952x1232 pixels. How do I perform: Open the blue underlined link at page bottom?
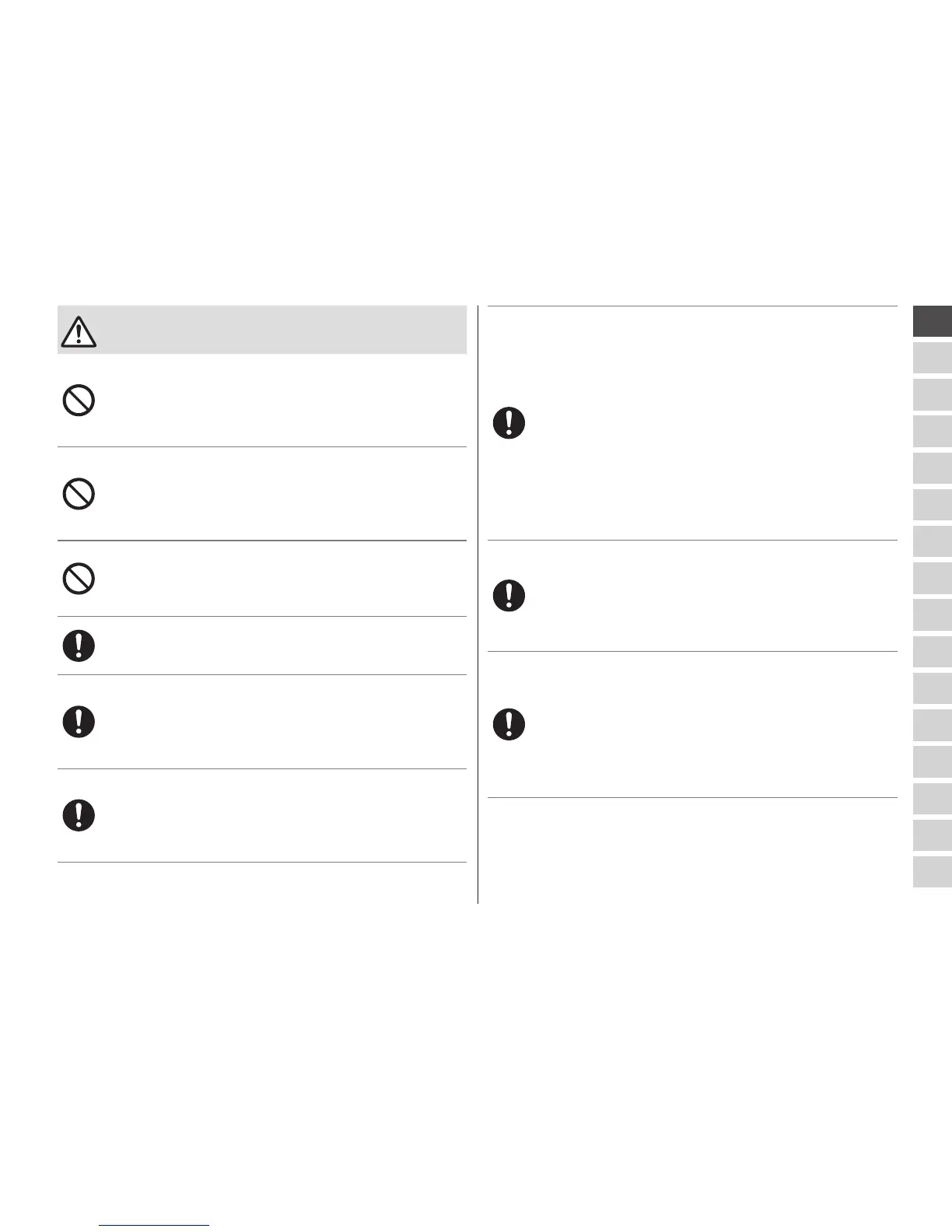[155, 1225]
